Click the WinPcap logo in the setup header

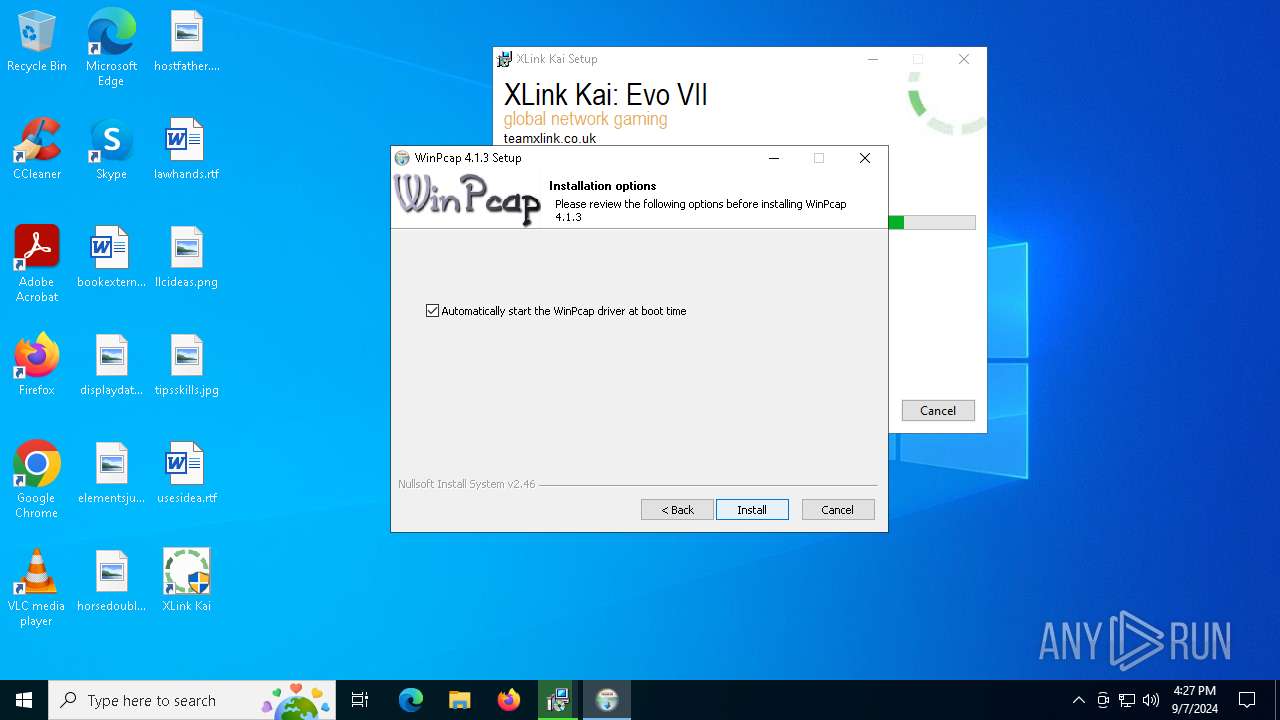[x=467, y=198]
